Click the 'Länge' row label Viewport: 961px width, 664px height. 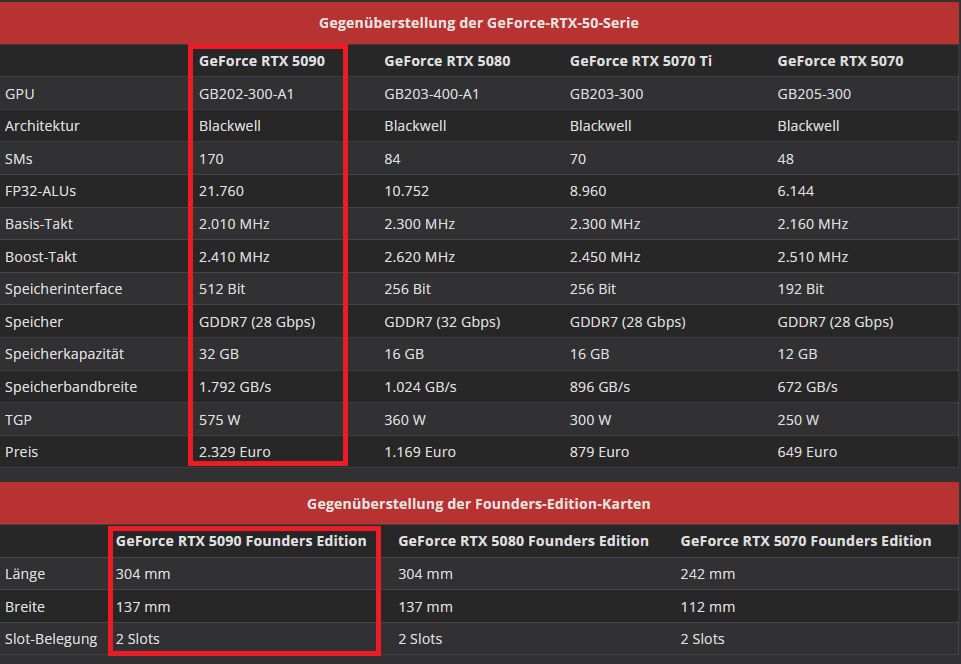coord(25,574)
